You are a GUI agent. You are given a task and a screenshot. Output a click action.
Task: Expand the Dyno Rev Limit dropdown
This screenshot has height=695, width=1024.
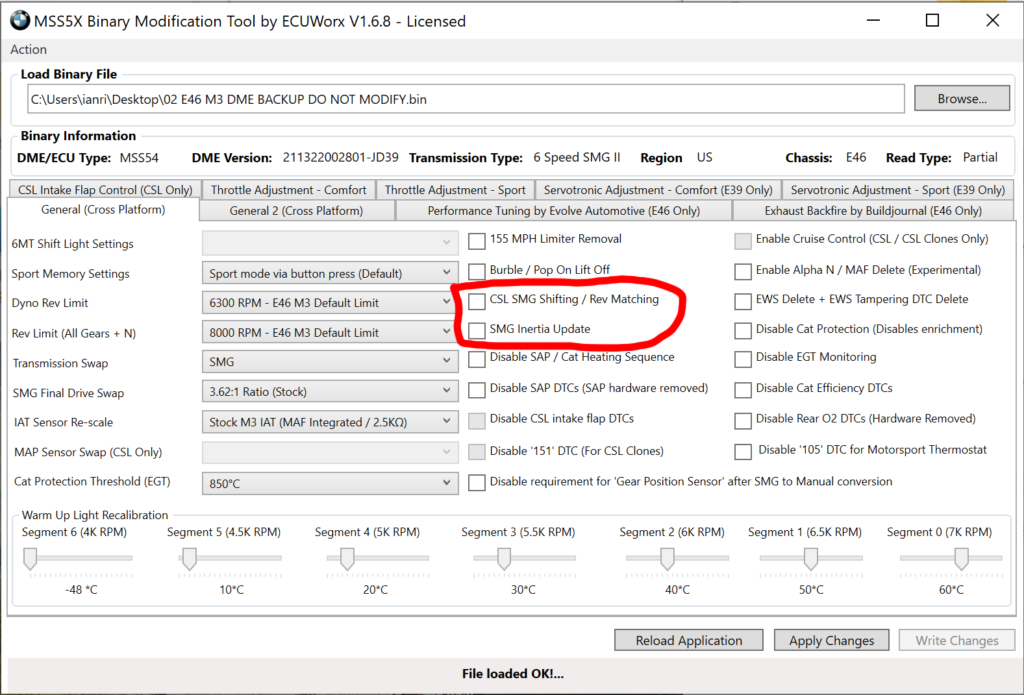coord(330,302)
